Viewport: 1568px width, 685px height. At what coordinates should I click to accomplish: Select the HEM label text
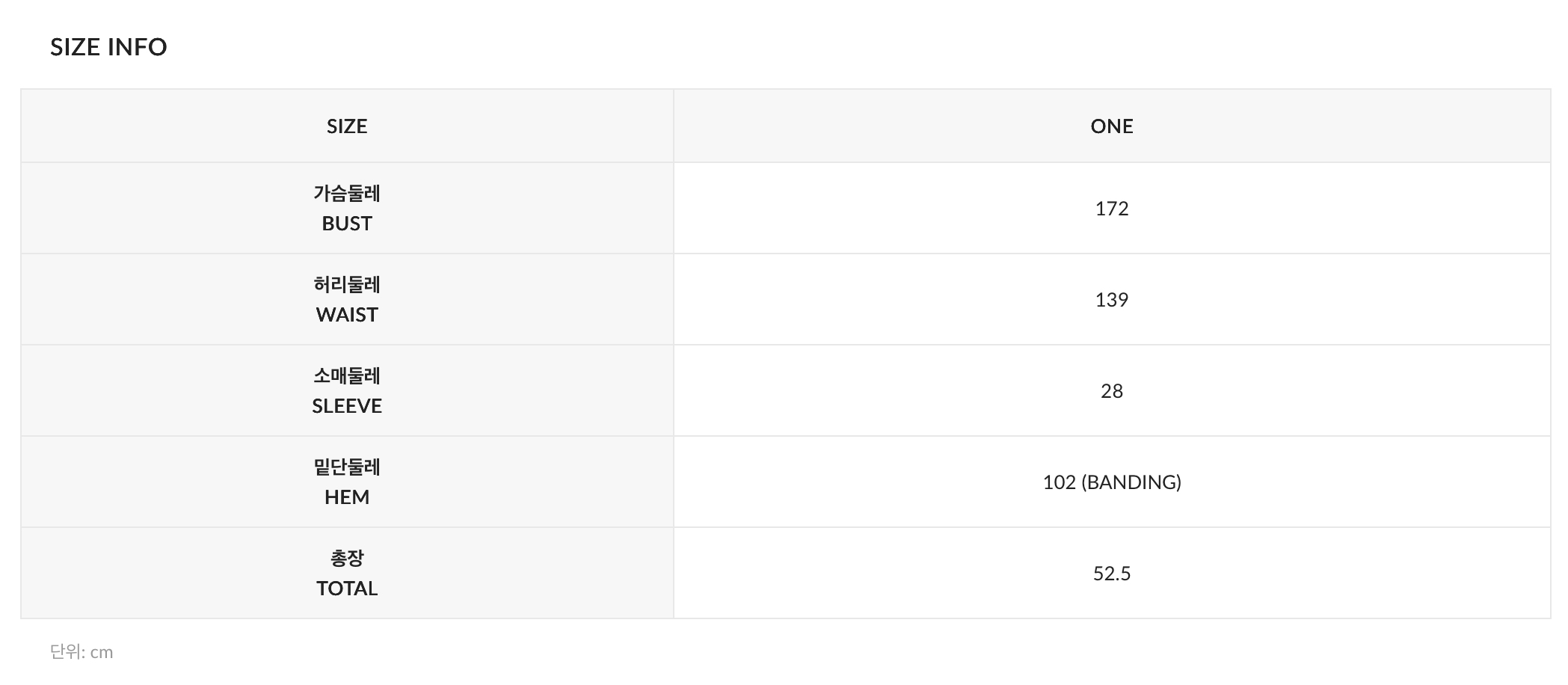point(347,497)
